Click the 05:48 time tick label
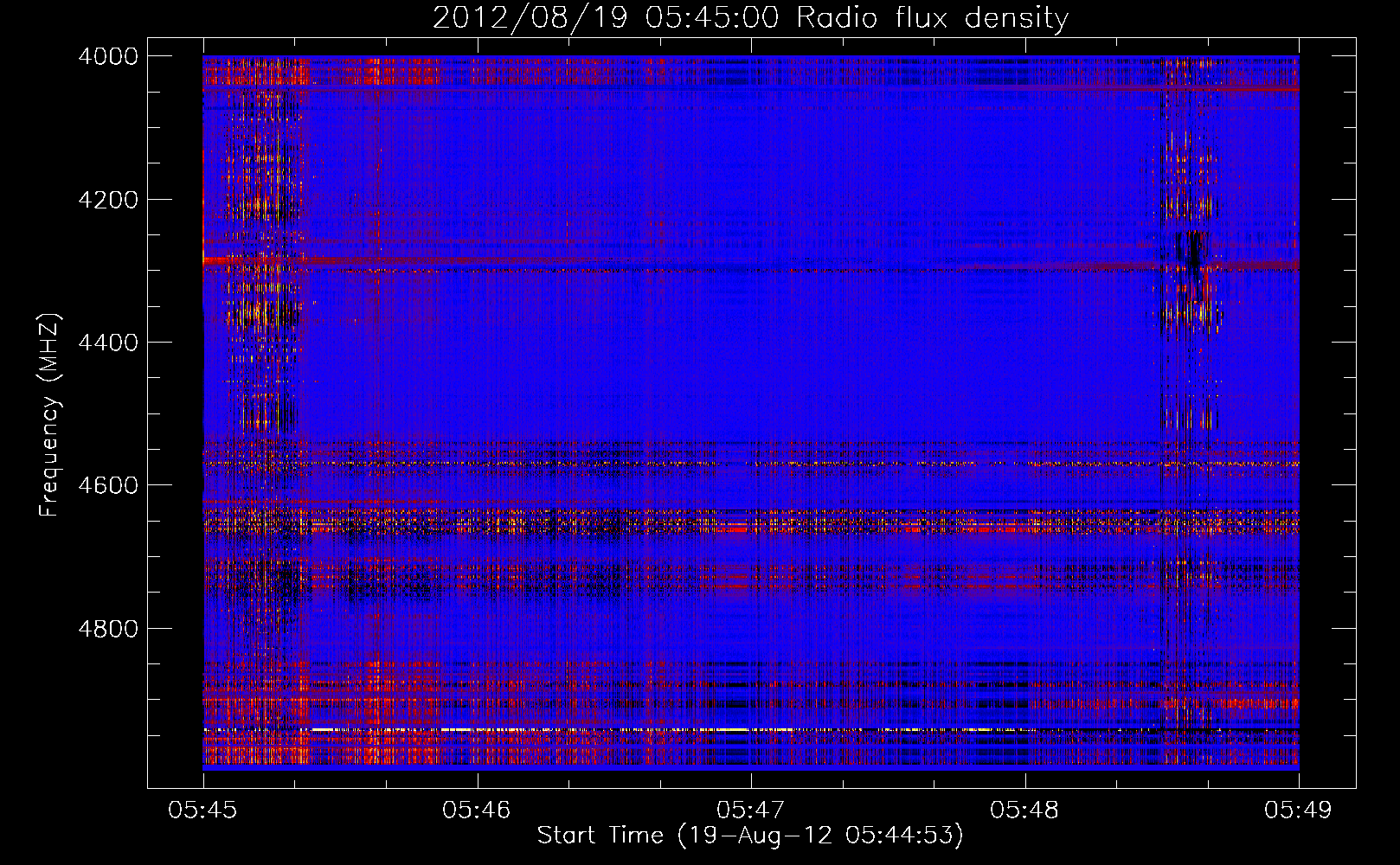Viewport: 1400px width, 865px height. coord(1024,810)
